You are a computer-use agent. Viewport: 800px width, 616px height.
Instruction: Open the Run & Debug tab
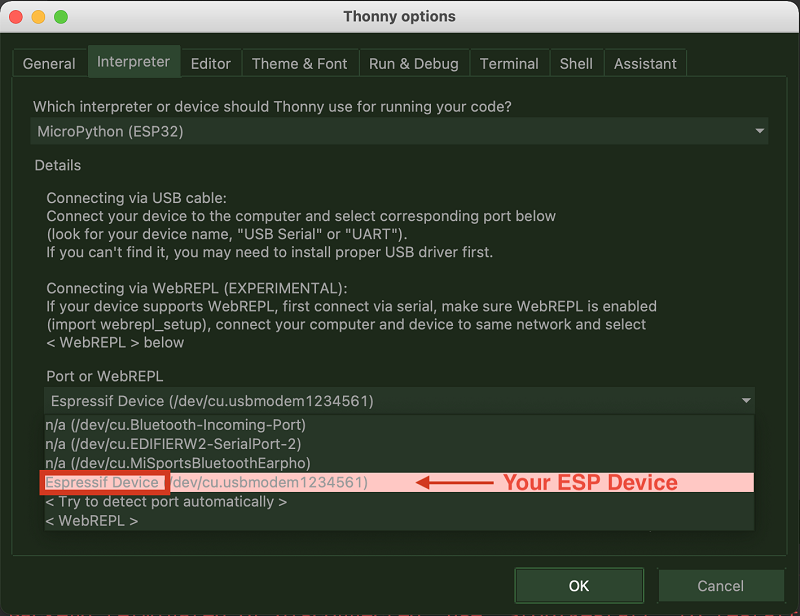(x=413, y=63)
